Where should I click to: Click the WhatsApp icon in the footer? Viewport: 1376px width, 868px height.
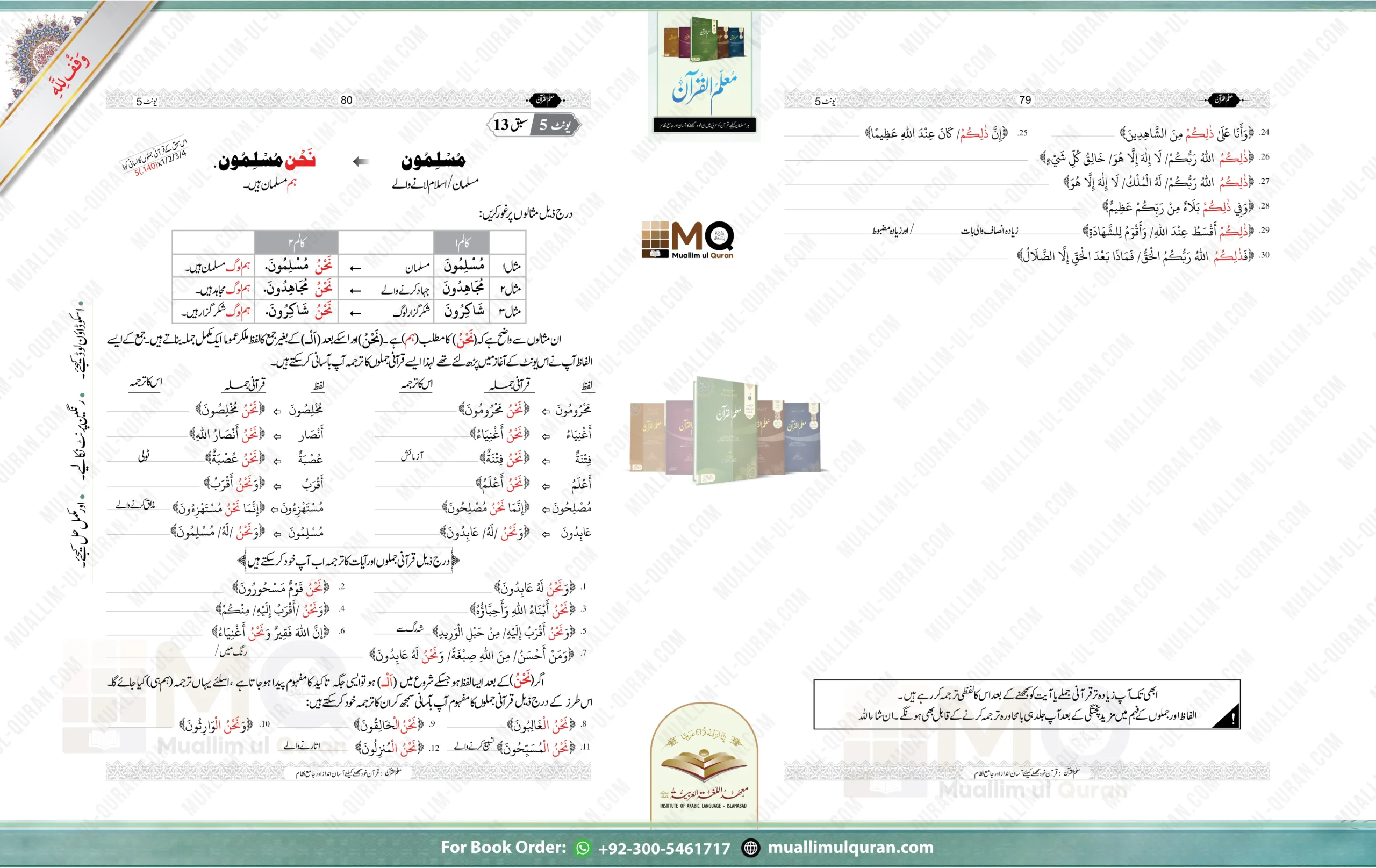tap(582, 848)
